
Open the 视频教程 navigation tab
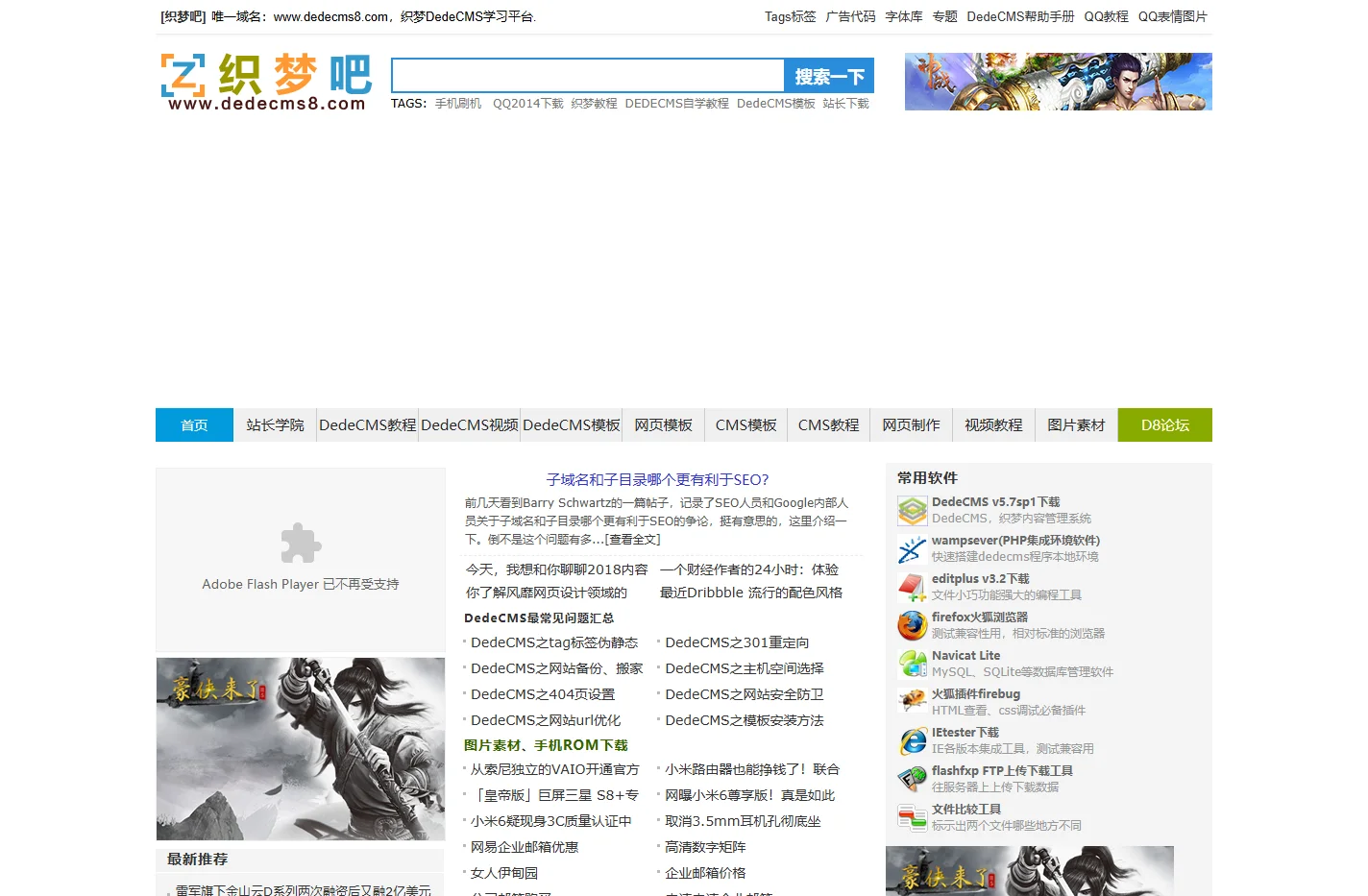tap(993, 425)
